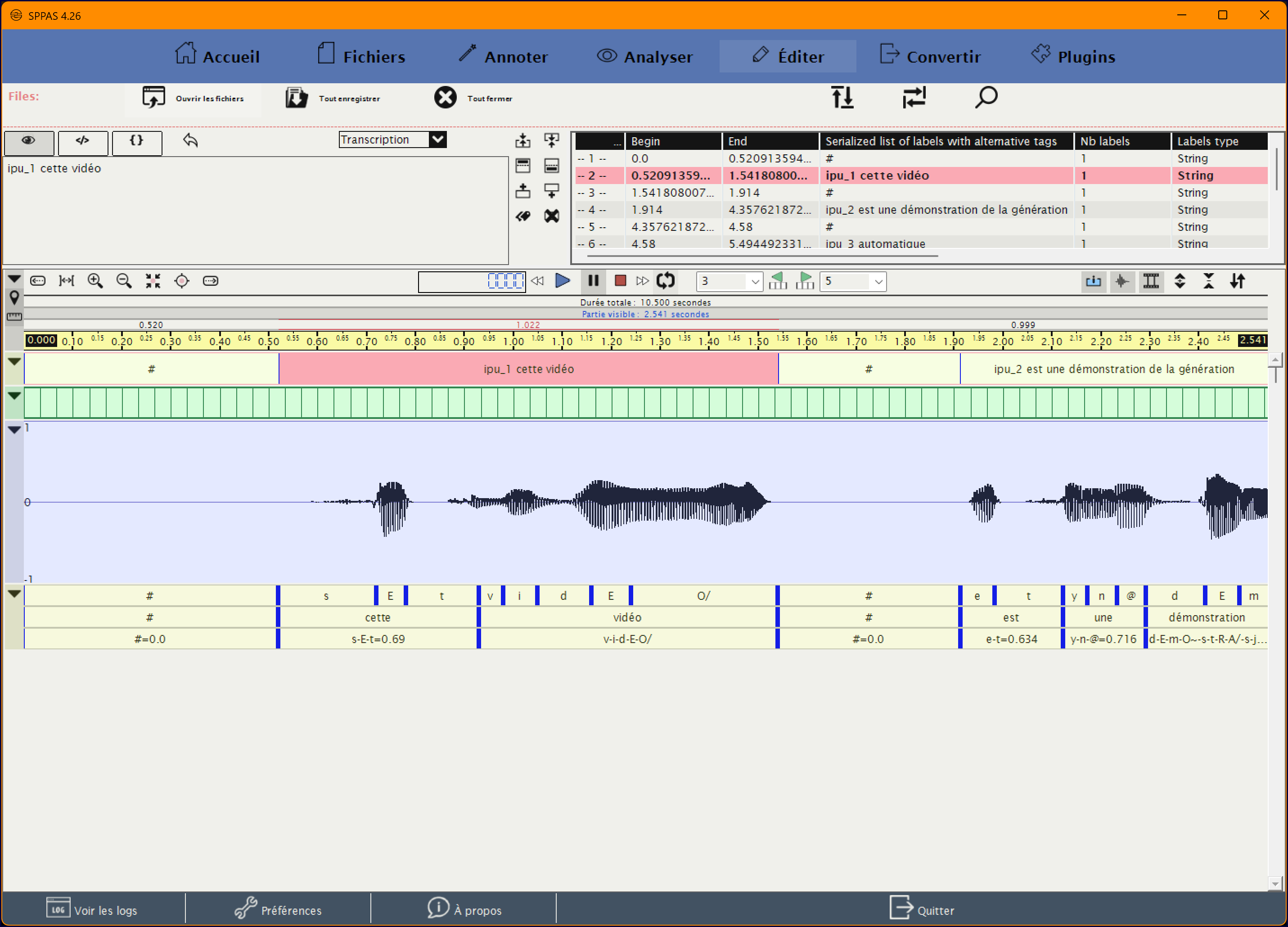This screenshot has height=927, width=1288.
Task: Open the dropdown showing value 3
Action: coord(729,281)
